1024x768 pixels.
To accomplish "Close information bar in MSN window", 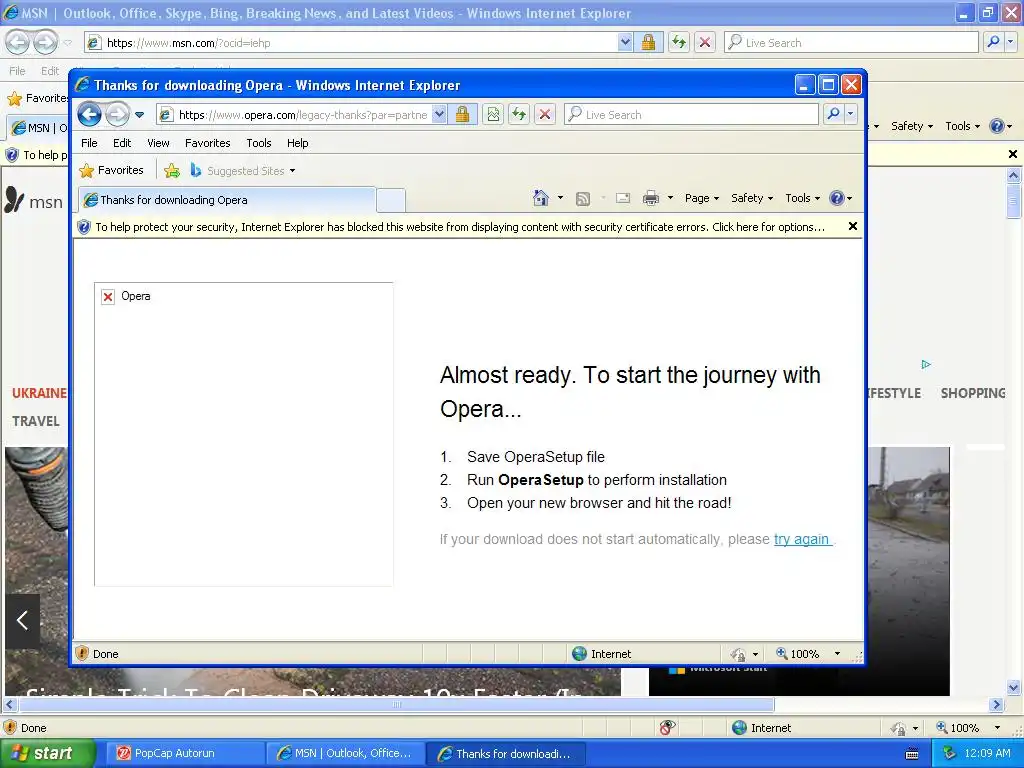I will 1012,155.
